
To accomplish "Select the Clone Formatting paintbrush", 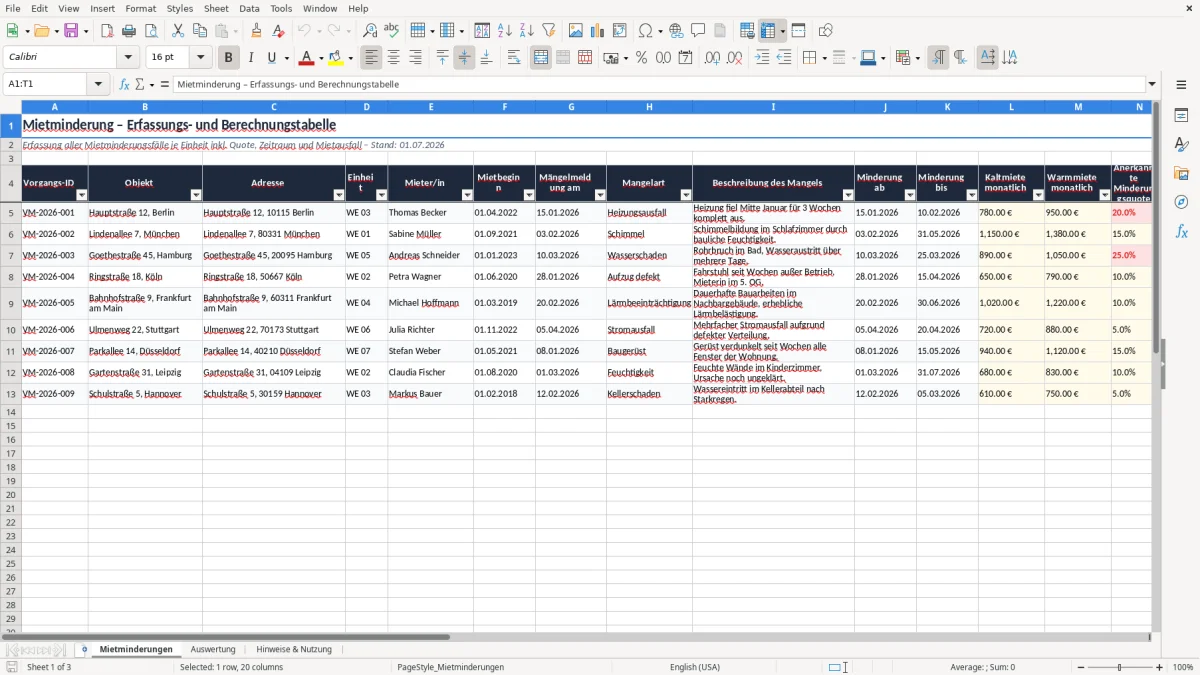I will 257,31.
